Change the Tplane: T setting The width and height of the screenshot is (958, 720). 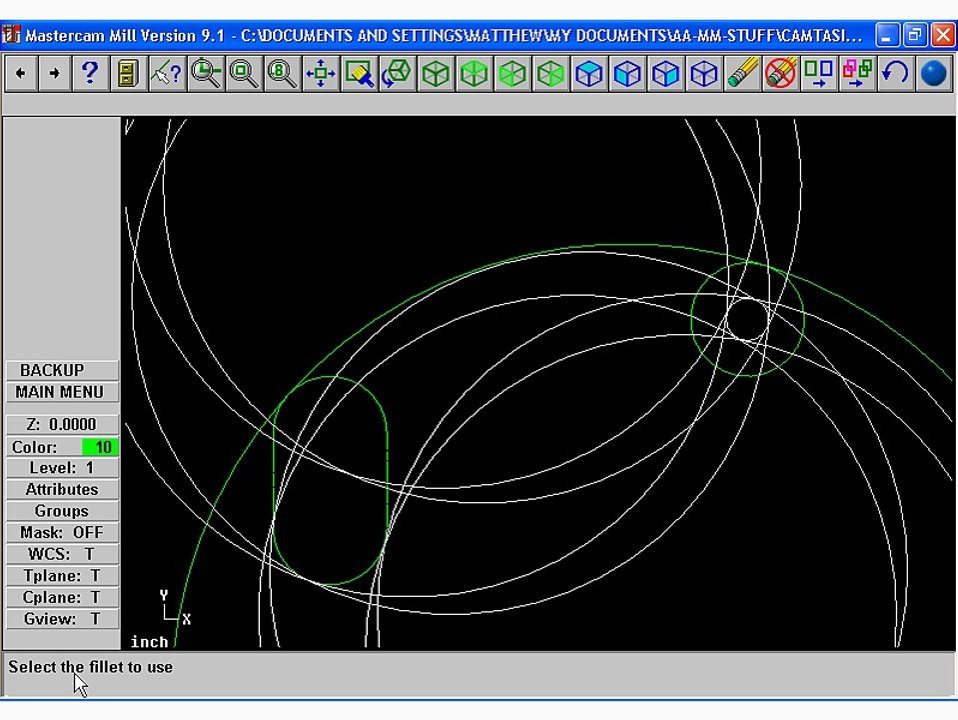tap(62, 576)
